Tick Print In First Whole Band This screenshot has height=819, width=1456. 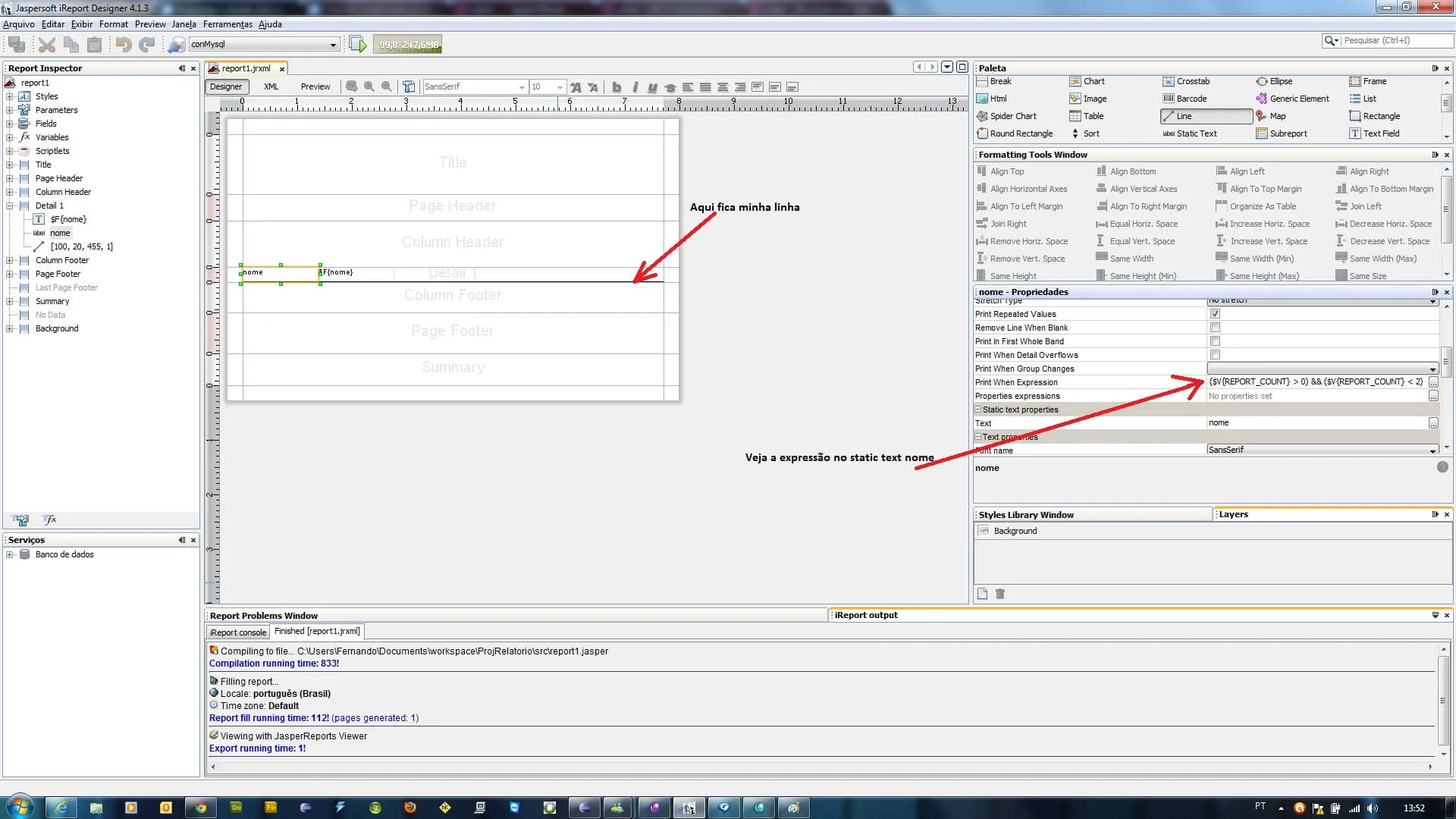[1215, 341]
